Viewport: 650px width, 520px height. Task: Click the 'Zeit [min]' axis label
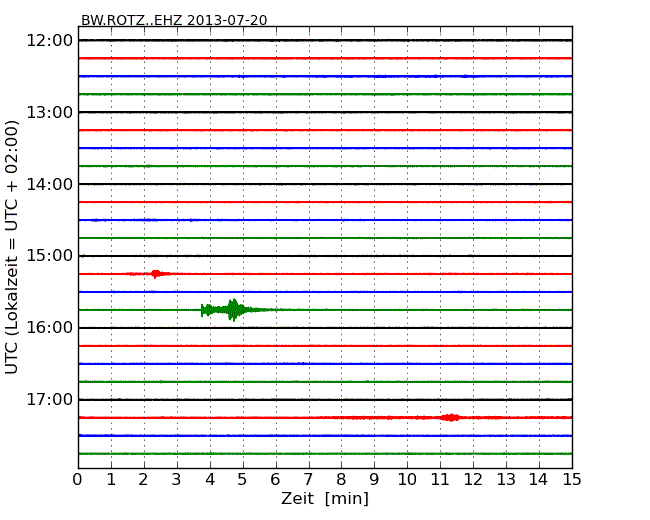pos(325,499)
